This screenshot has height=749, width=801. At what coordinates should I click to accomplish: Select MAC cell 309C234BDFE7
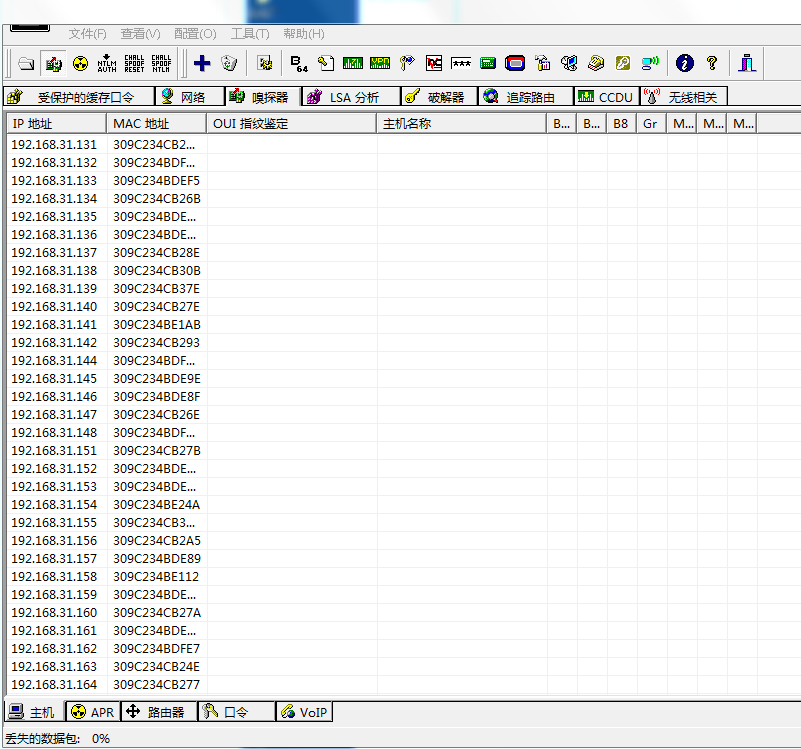point(156,649)
